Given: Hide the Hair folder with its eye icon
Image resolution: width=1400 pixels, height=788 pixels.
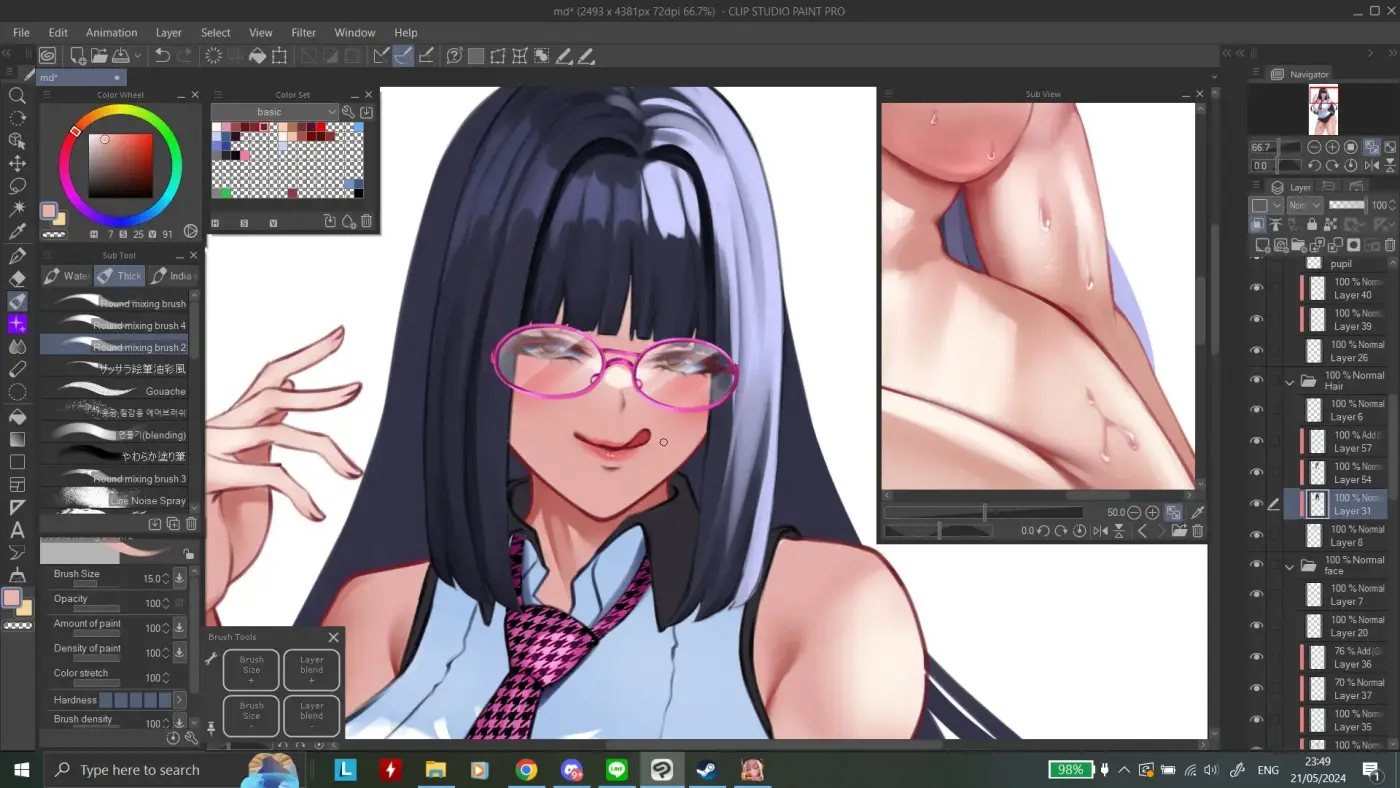Looking at the screenshot, I should pyautogui.click(x=1257, y=380).
